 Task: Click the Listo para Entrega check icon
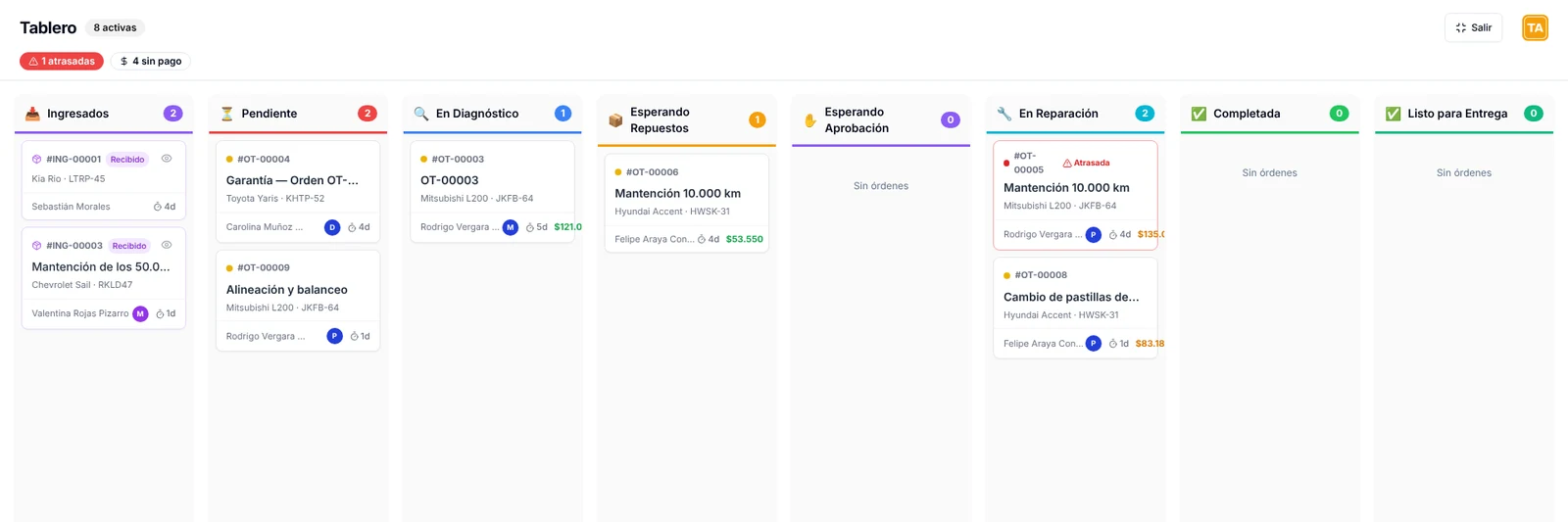click(x=1393, y=114)
